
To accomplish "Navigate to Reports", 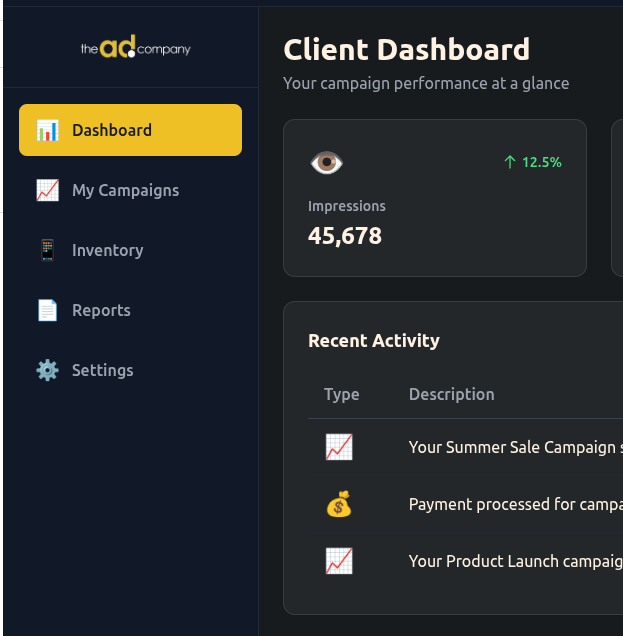I will coord(101,310).
